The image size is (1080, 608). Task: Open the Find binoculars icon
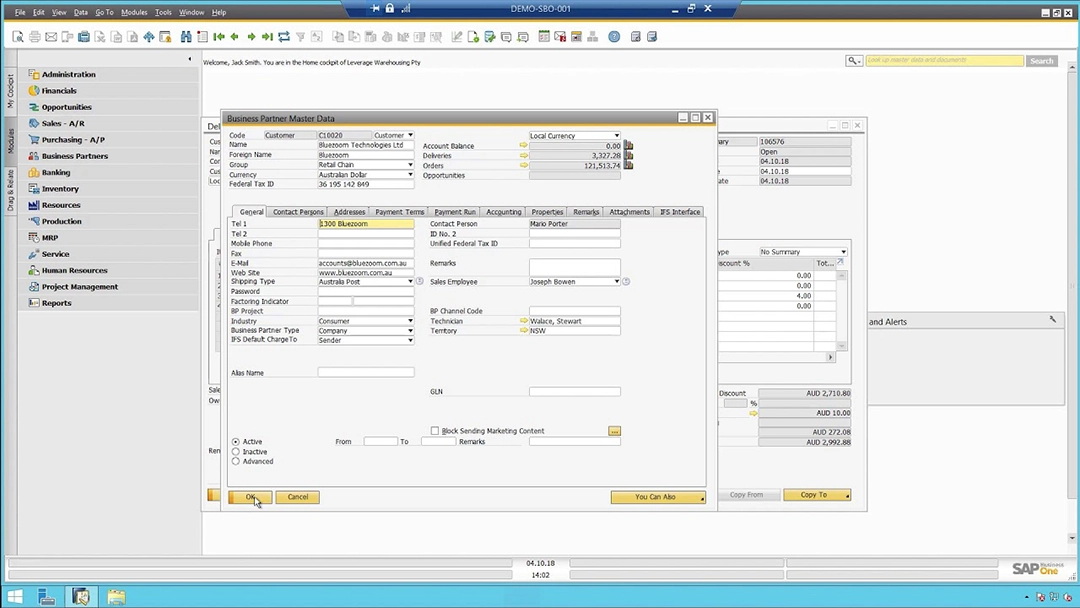[x=186, y=36]
